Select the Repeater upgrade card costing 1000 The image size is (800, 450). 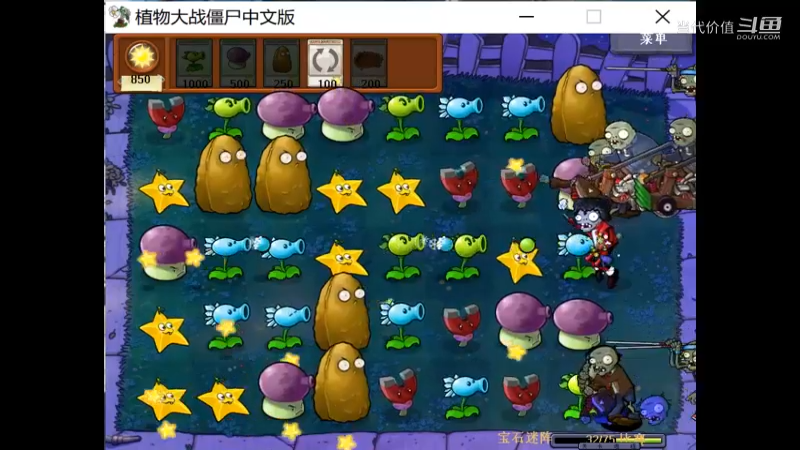194,63
